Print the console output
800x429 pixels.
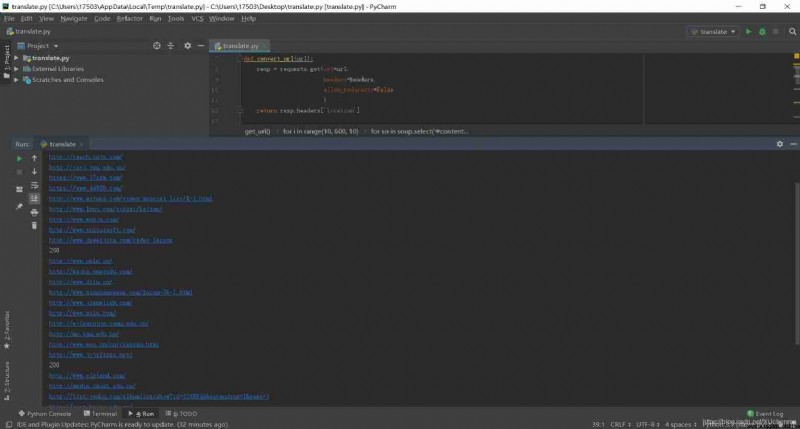coord(34,212)
